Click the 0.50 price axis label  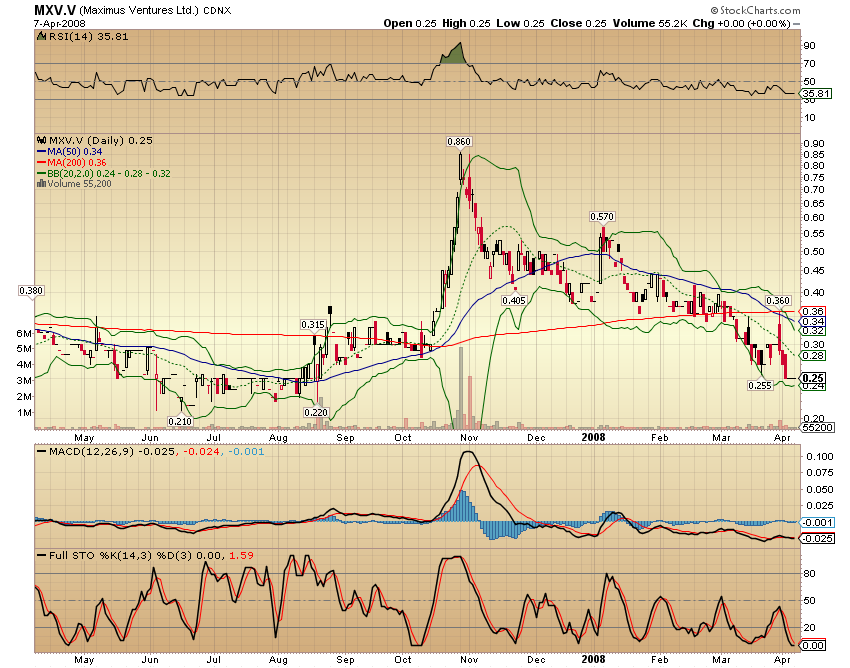pos(815,252)
